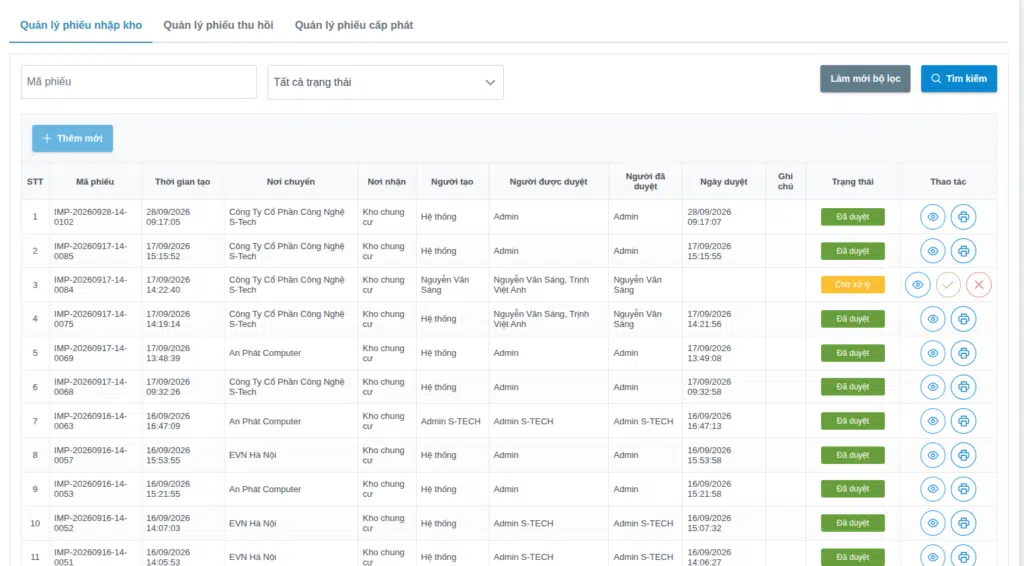The width and height of the screenshot is (1024, 566).
Task: Open the 'Tất cả trạng thái' status dropdown
Action: tap(385, 82)
